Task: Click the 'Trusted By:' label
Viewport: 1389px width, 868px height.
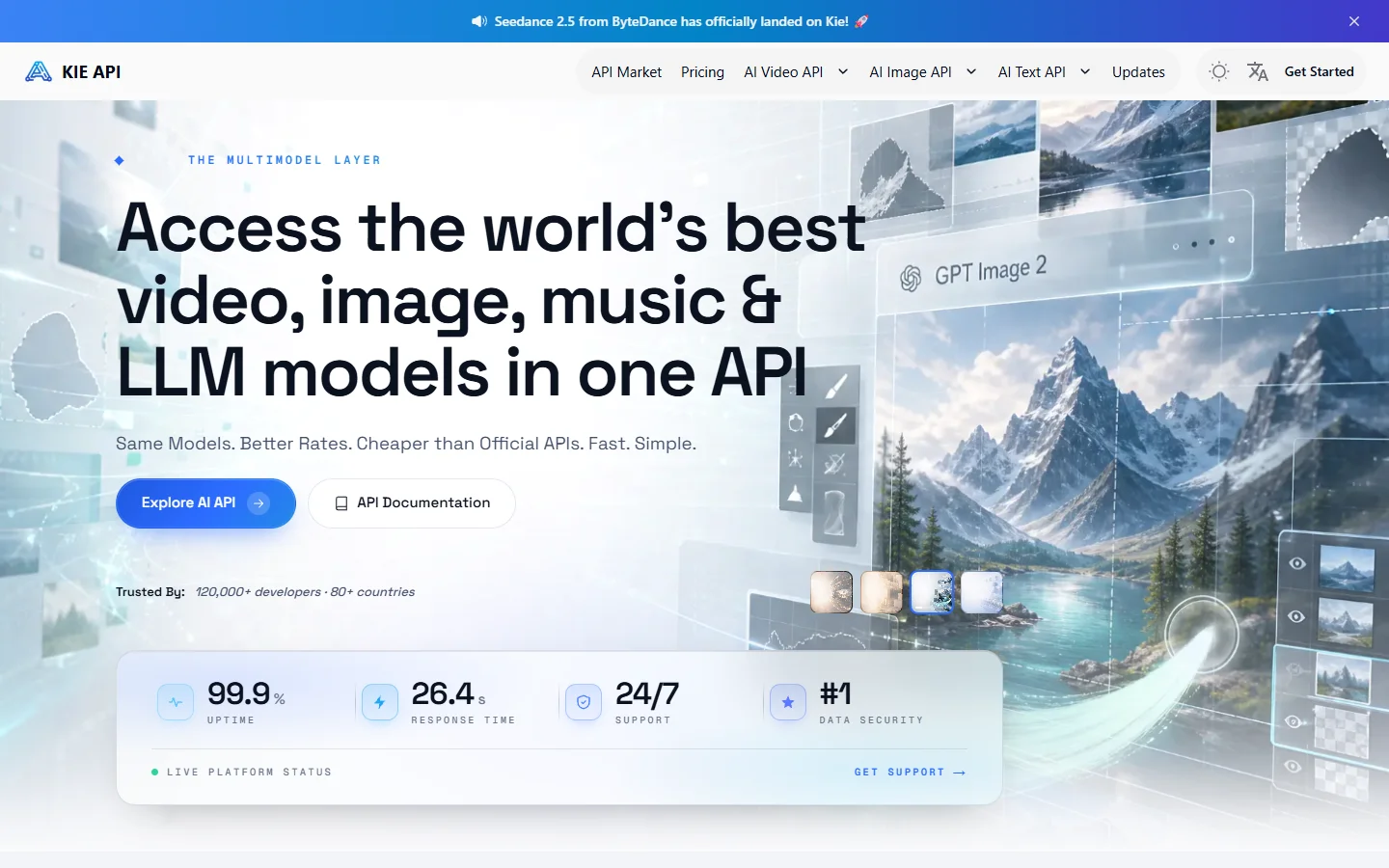Action: [150, 592]
